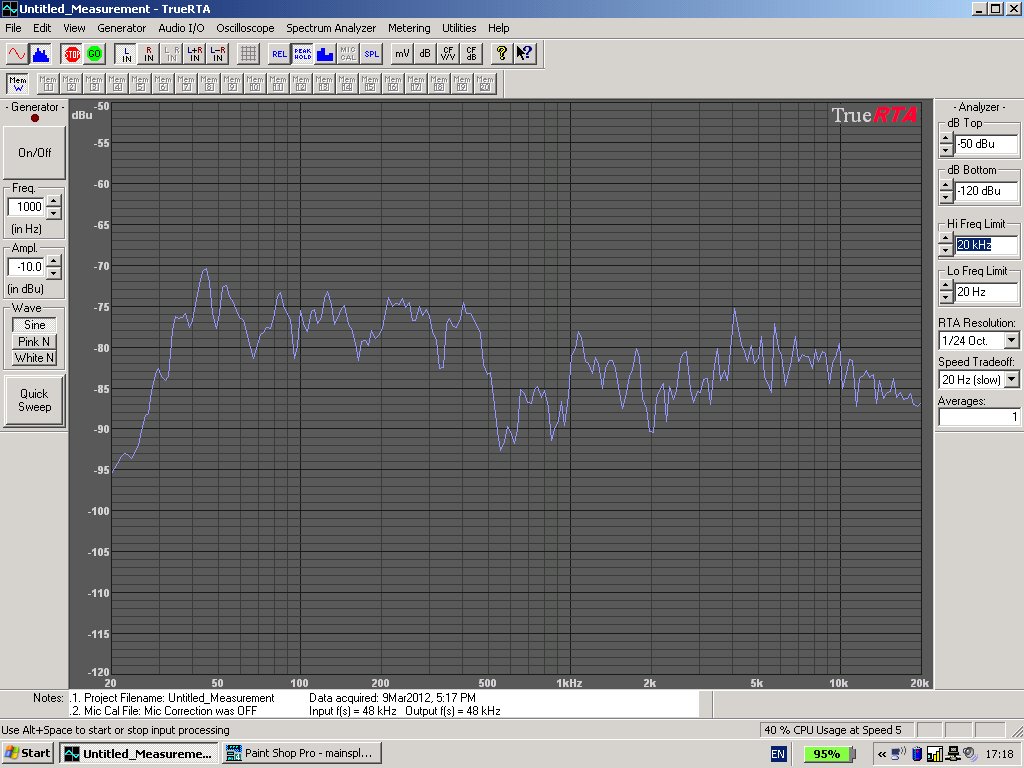Click the dB Bottom value field

point(986,191)
